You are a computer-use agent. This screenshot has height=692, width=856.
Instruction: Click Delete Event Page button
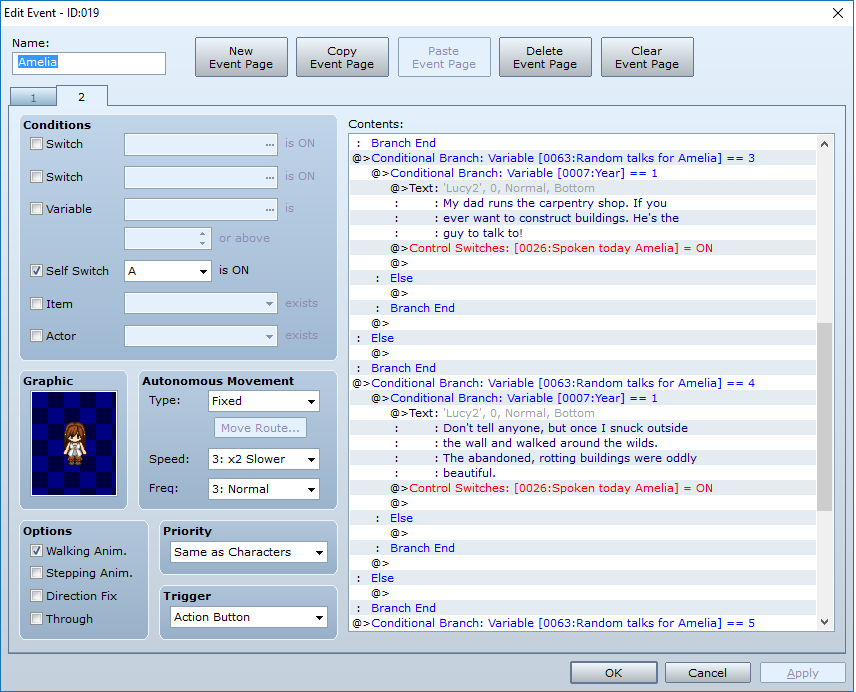[545, 57]
